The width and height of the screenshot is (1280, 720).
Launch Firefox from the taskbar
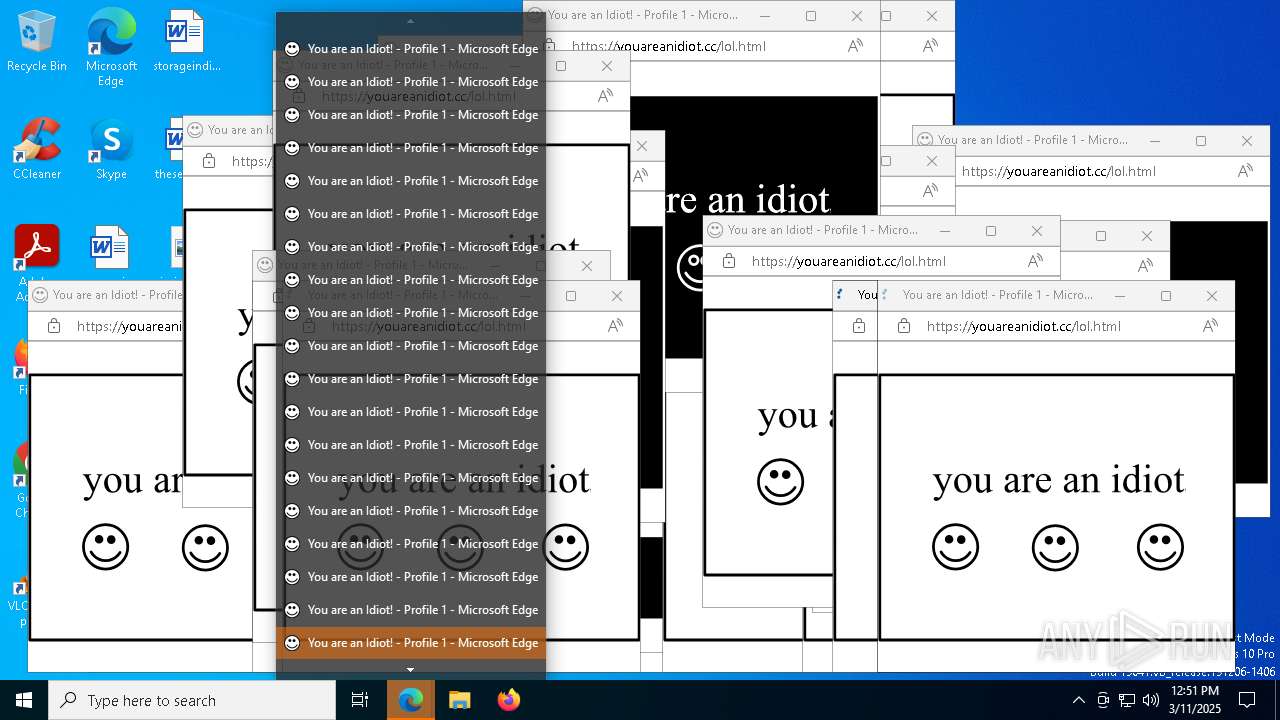[x=508, y=700]
